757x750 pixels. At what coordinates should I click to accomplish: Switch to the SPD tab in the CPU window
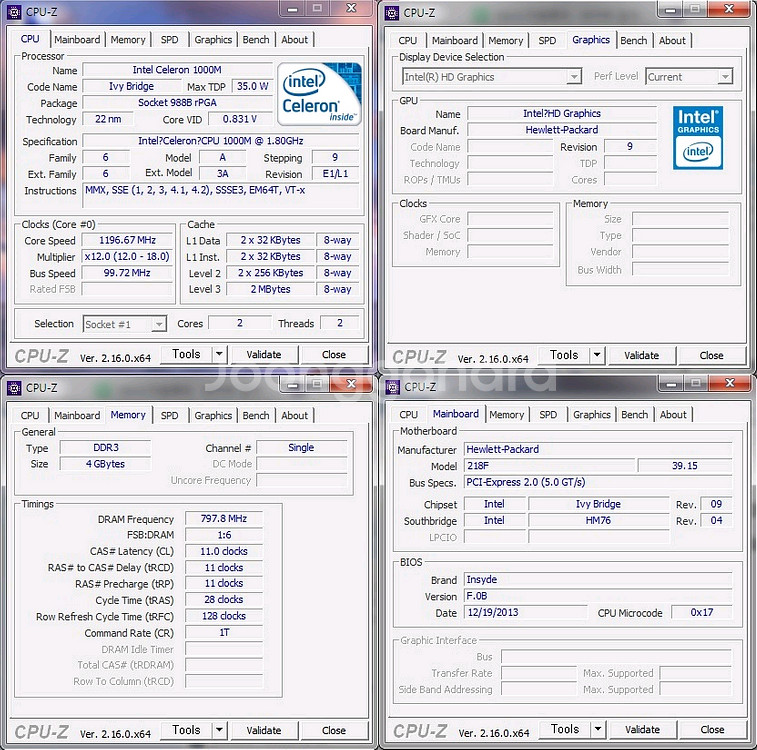point(170,40)
